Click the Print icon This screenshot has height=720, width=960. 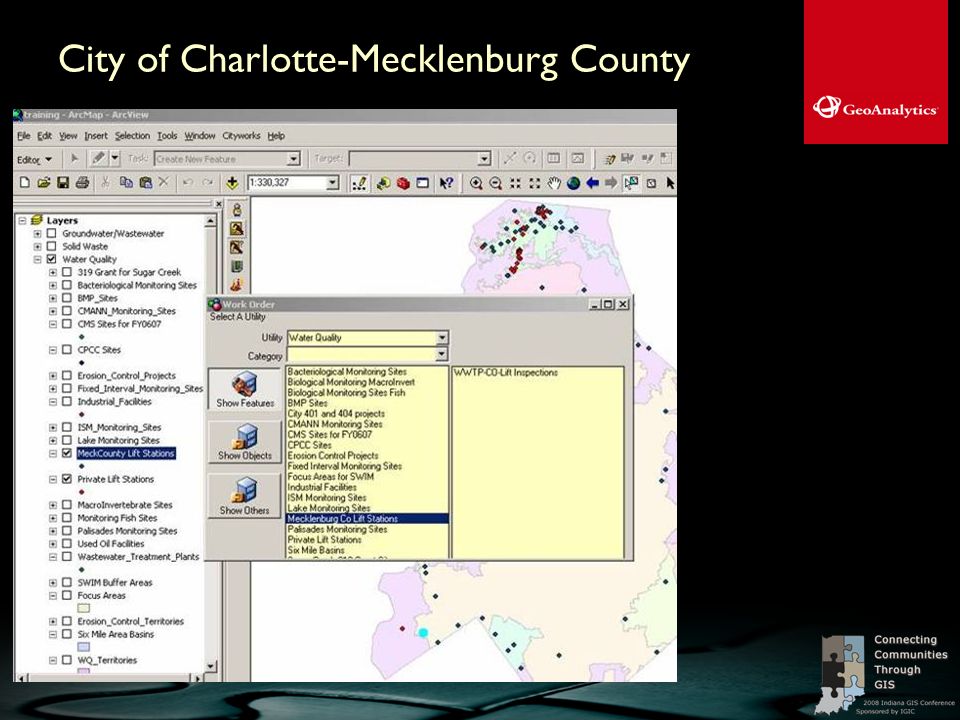click(83, 182)
